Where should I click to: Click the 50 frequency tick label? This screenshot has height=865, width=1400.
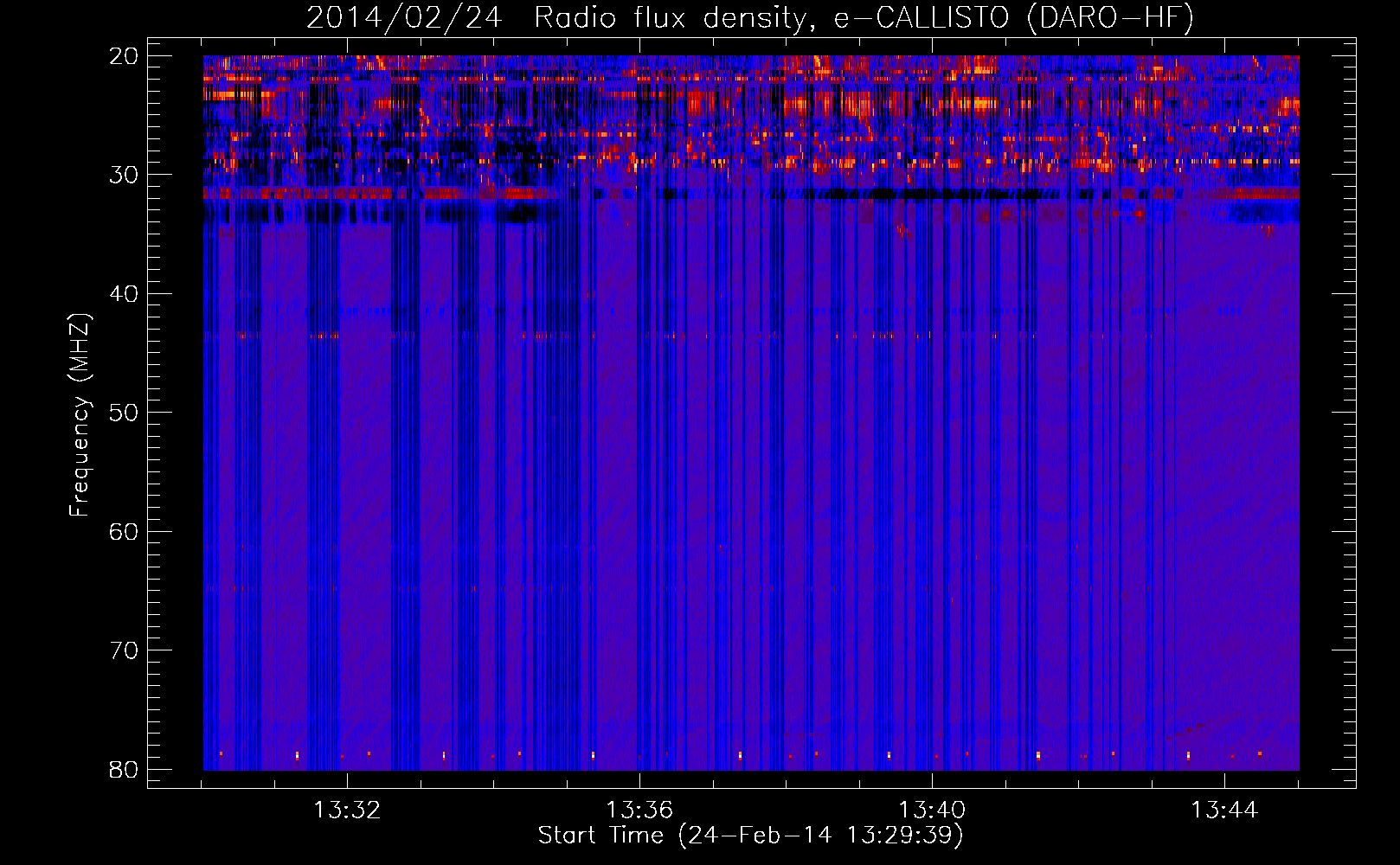point(124,413)
